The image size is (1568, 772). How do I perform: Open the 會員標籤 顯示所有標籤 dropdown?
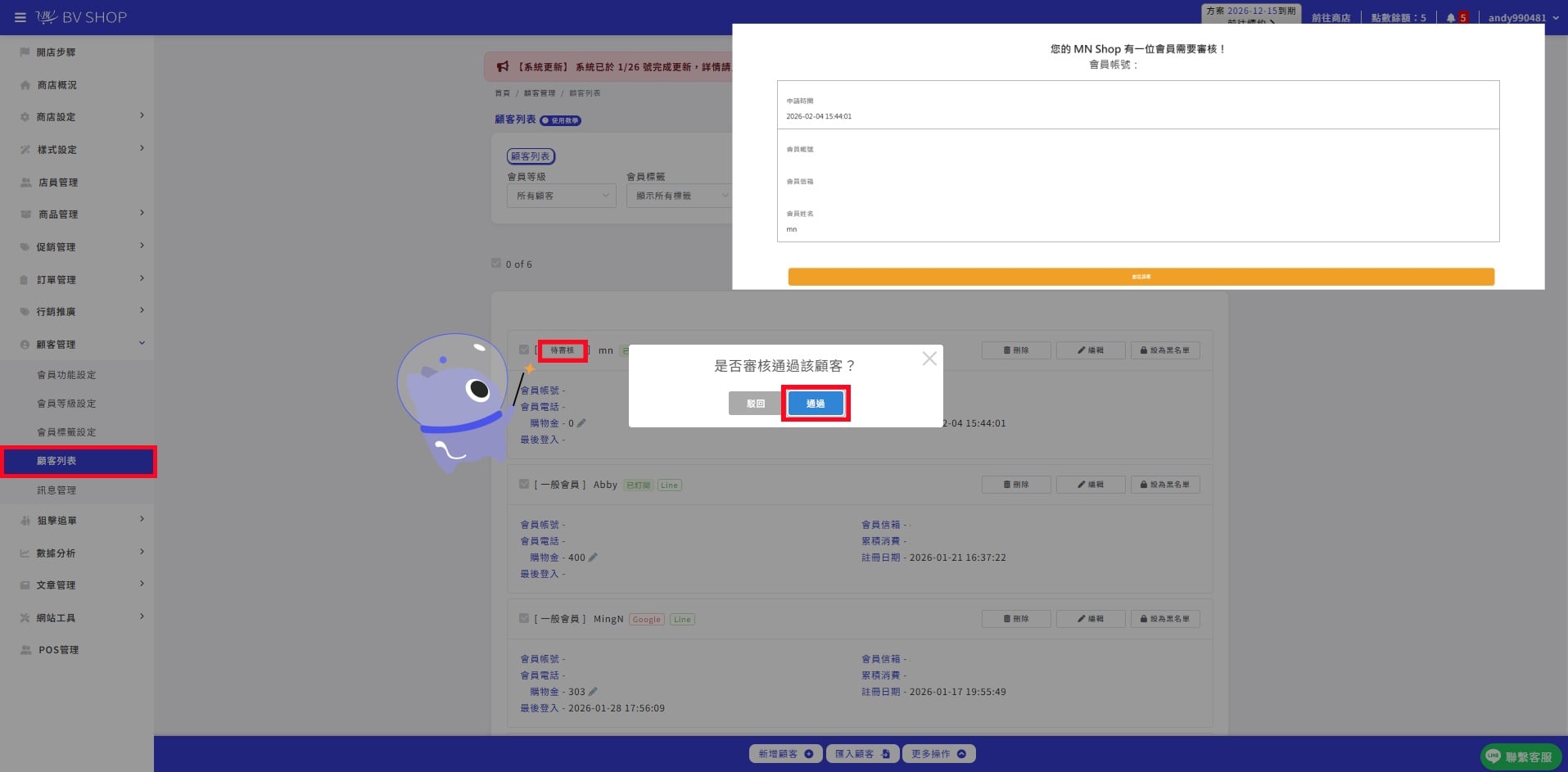[680, 196]
